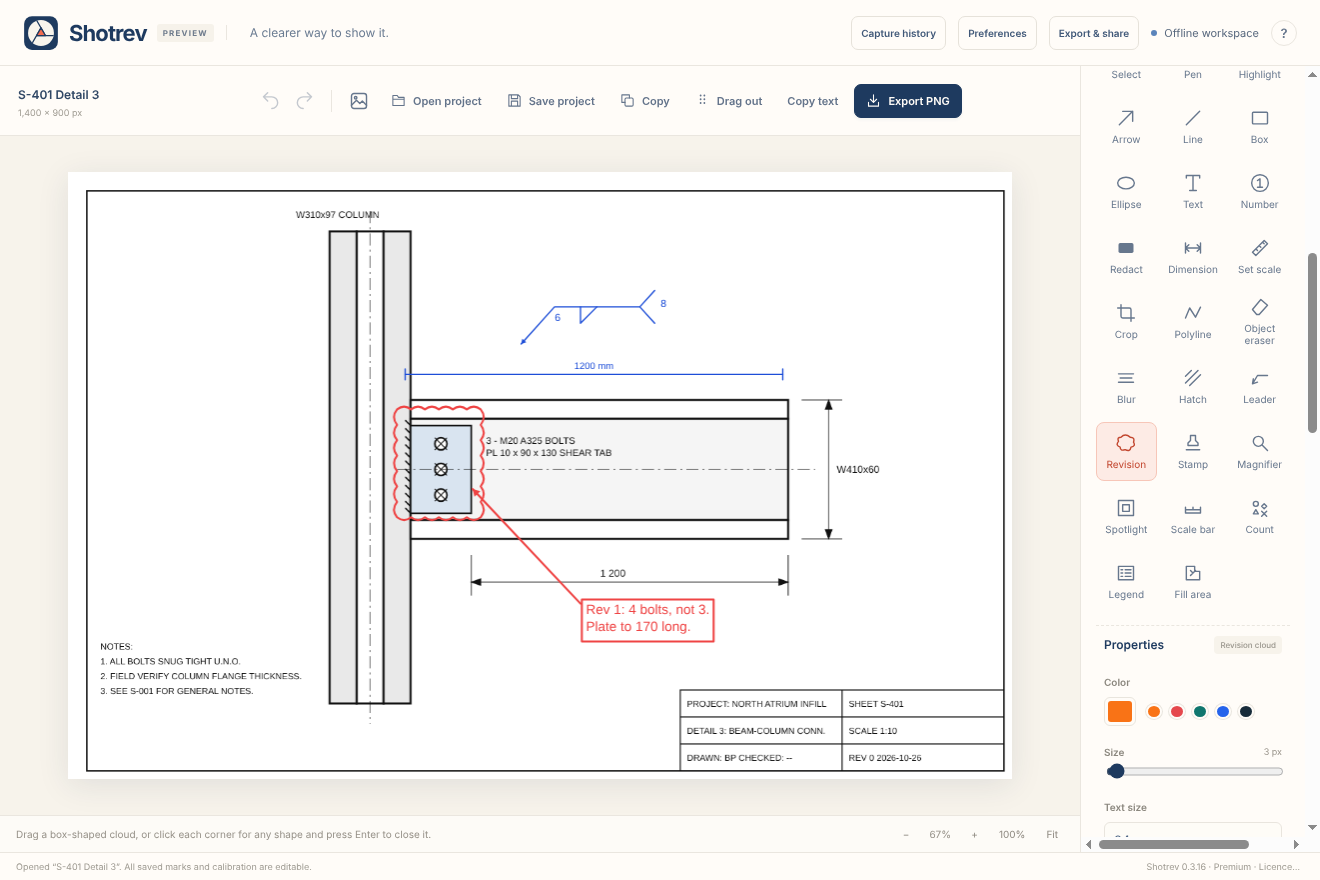1320x880 pixels.
Task: Select the Leader tool
Action: pyautogui.click(x=1260, y=386)
